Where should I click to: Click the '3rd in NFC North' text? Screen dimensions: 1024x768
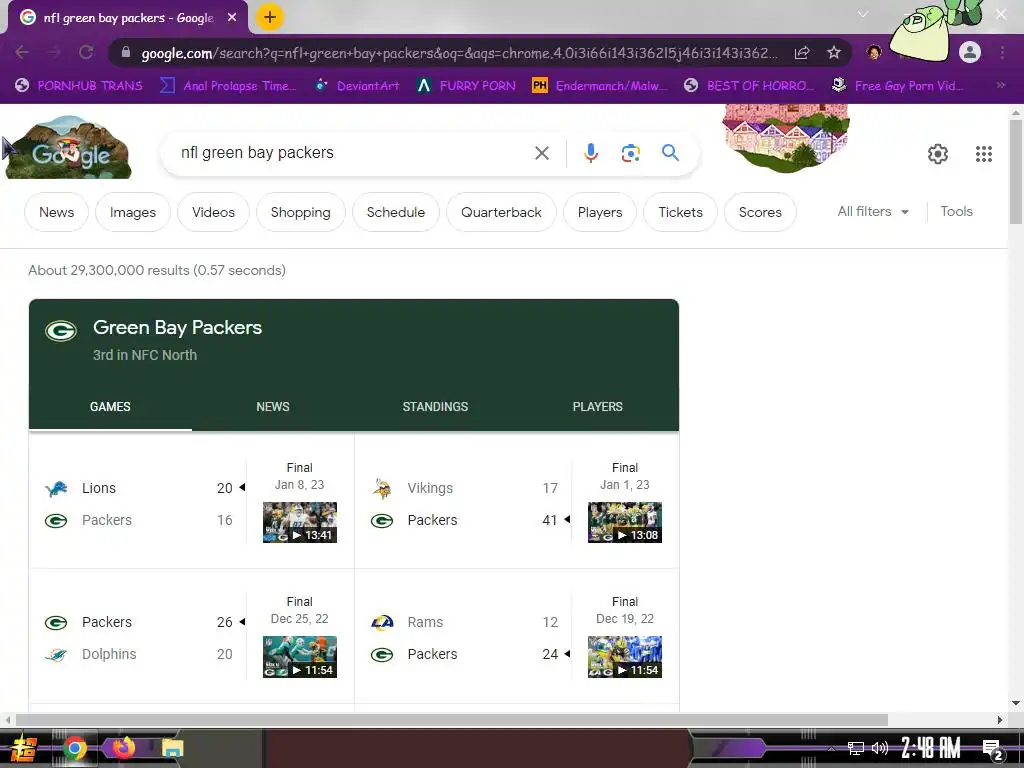pyautogui.click(x=145, y=355)
